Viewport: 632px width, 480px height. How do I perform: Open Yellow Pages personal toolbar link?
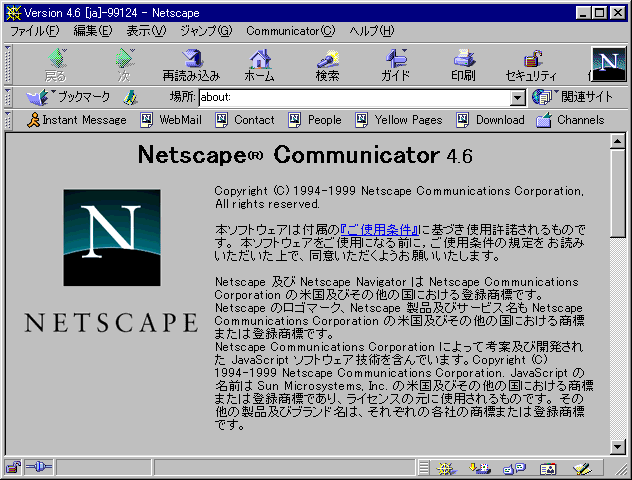[399, 120]
